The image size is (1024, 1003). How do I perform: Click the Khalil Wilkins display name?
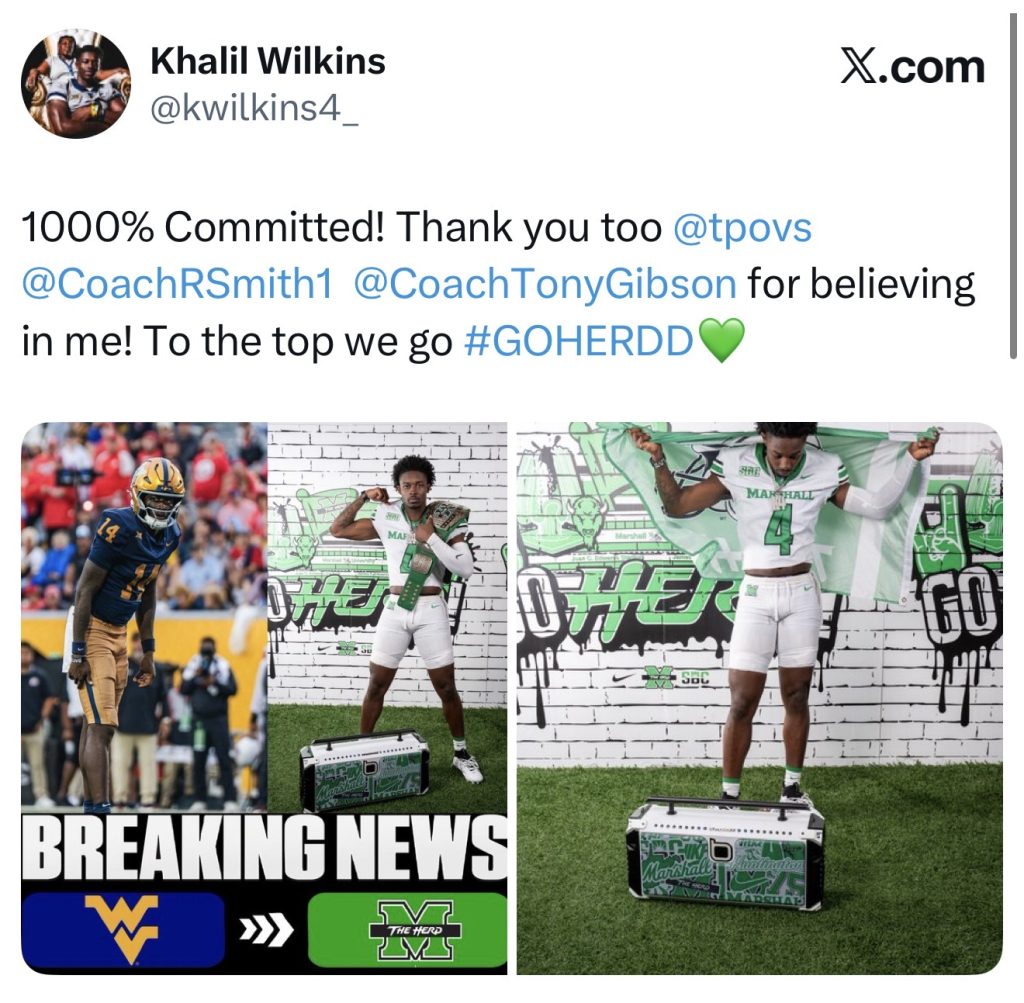[x=268, y=61]
